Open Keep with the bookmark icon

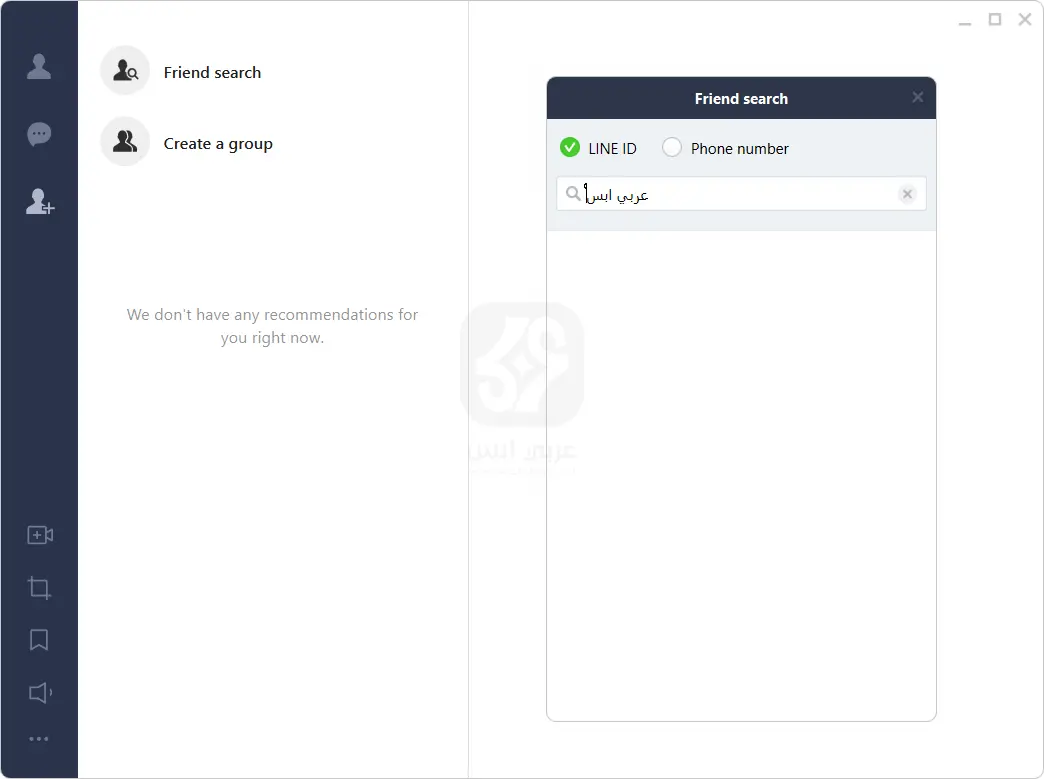pyautogui.click(x=39, y=640)
